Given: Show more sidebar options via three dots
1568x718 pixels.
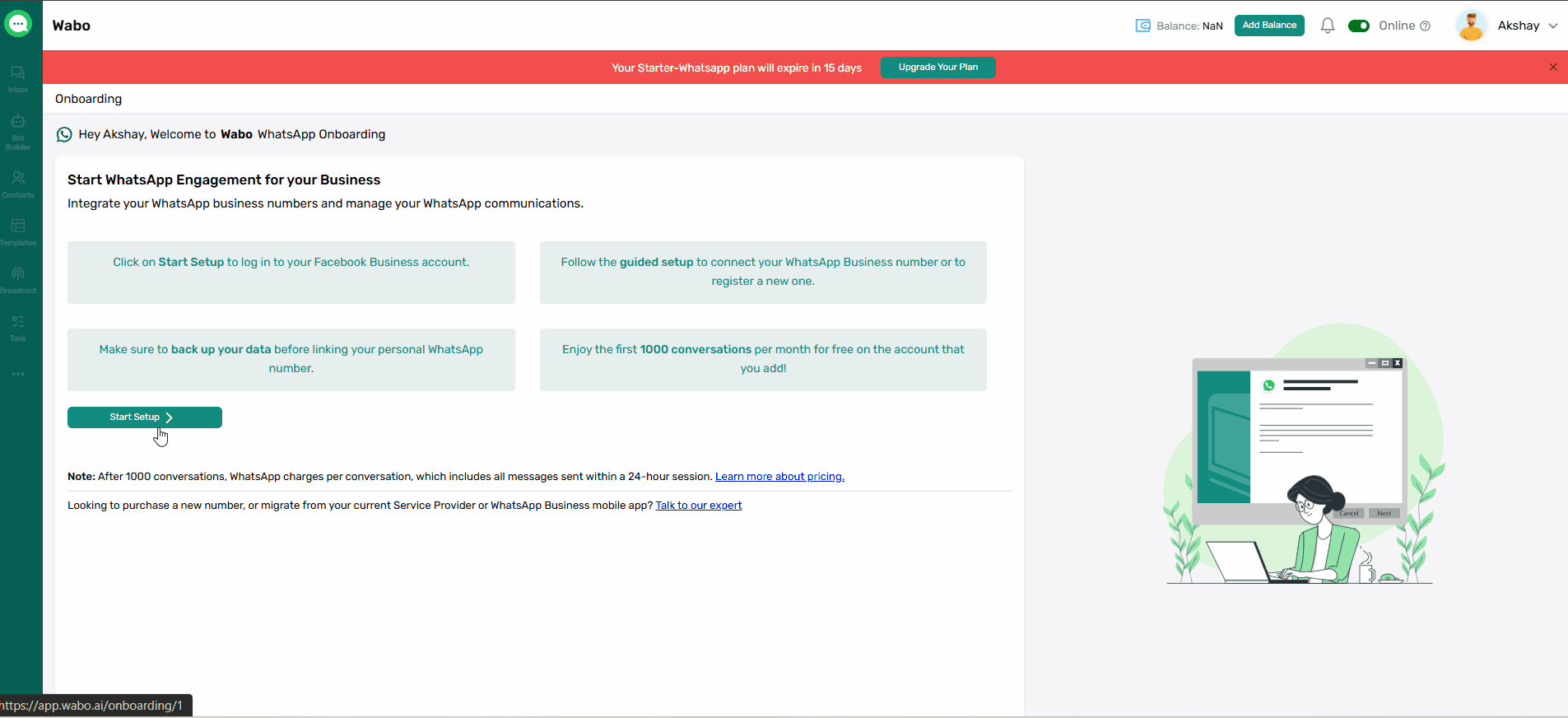Looking at the screenshot, I should pyautogui.click(x=18, y=374).
